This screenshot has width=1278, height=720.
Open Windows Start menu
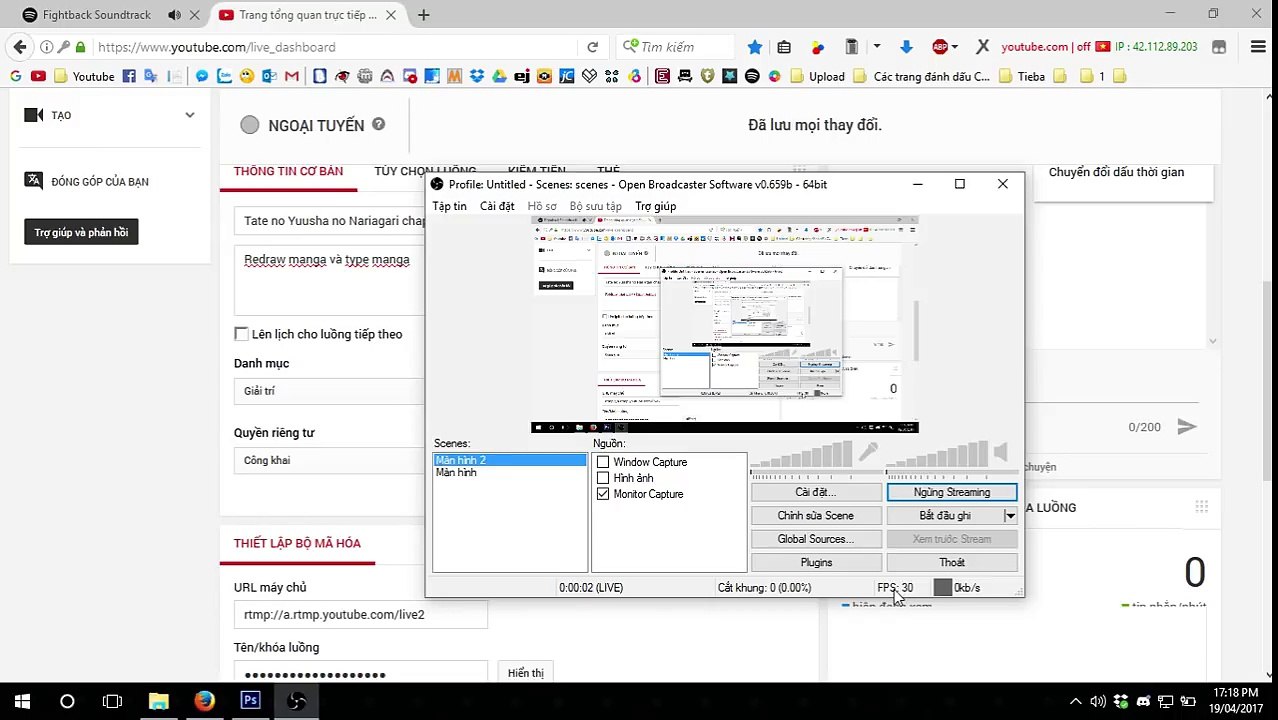pyautogui.click(x=22, y=701)
